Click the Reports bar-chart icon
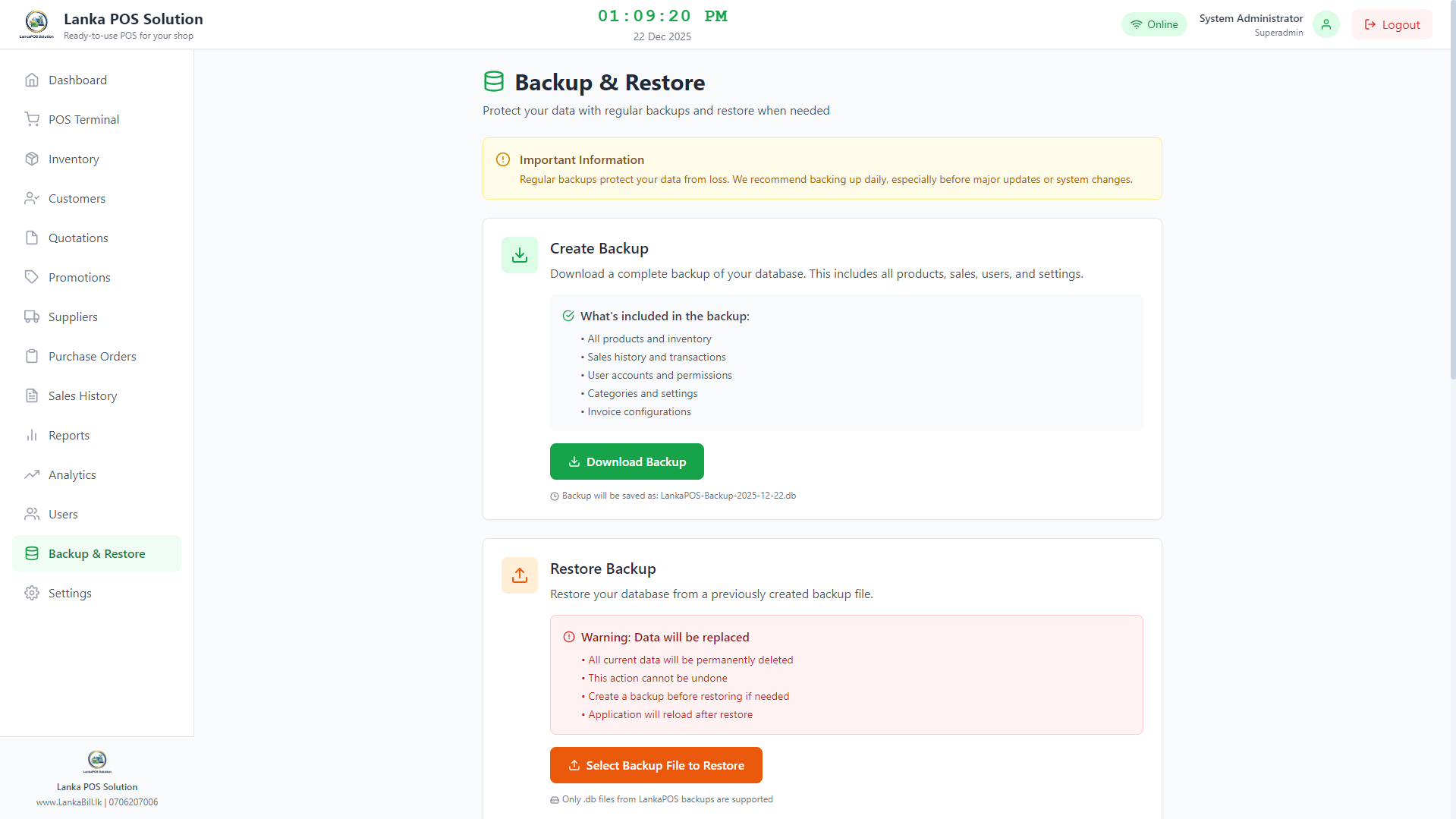 32,435
